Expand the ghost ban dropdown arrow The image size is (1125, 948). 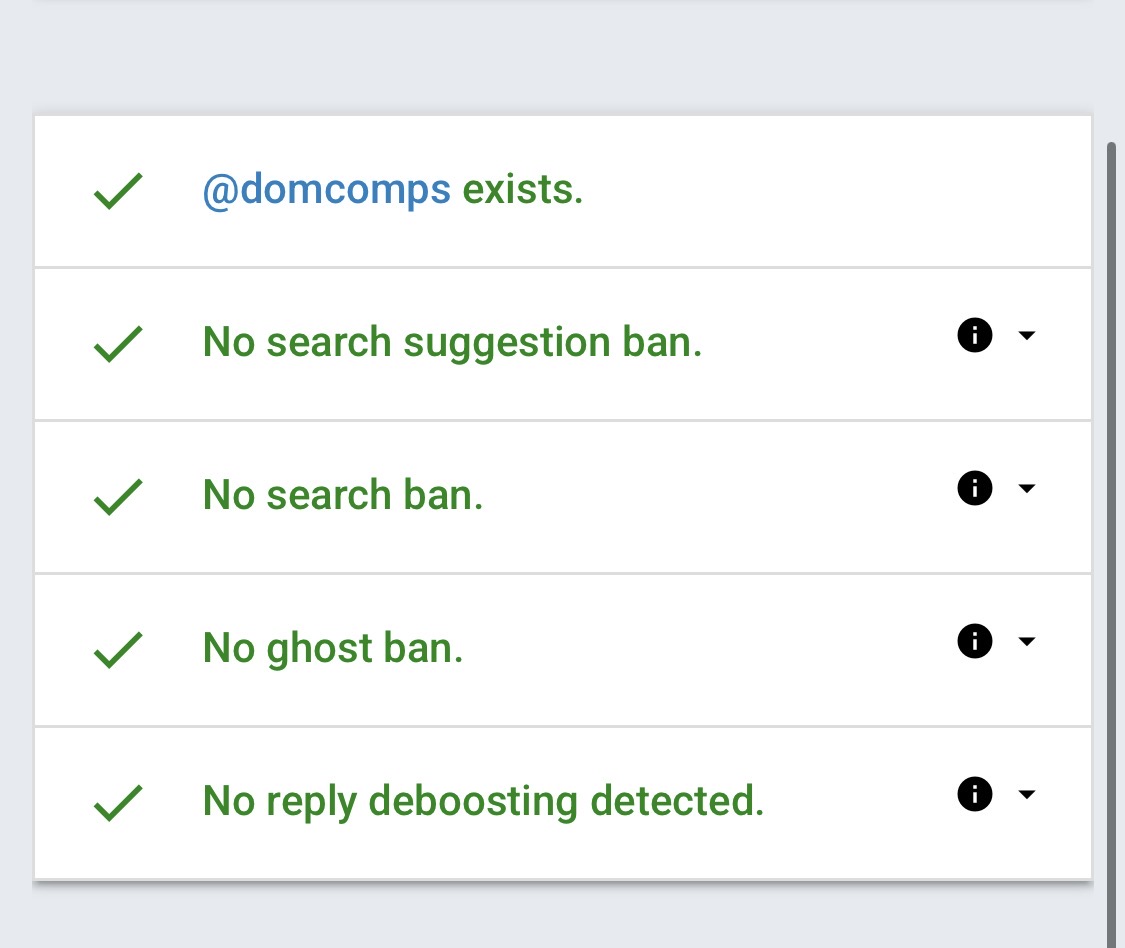point(1027,641)
